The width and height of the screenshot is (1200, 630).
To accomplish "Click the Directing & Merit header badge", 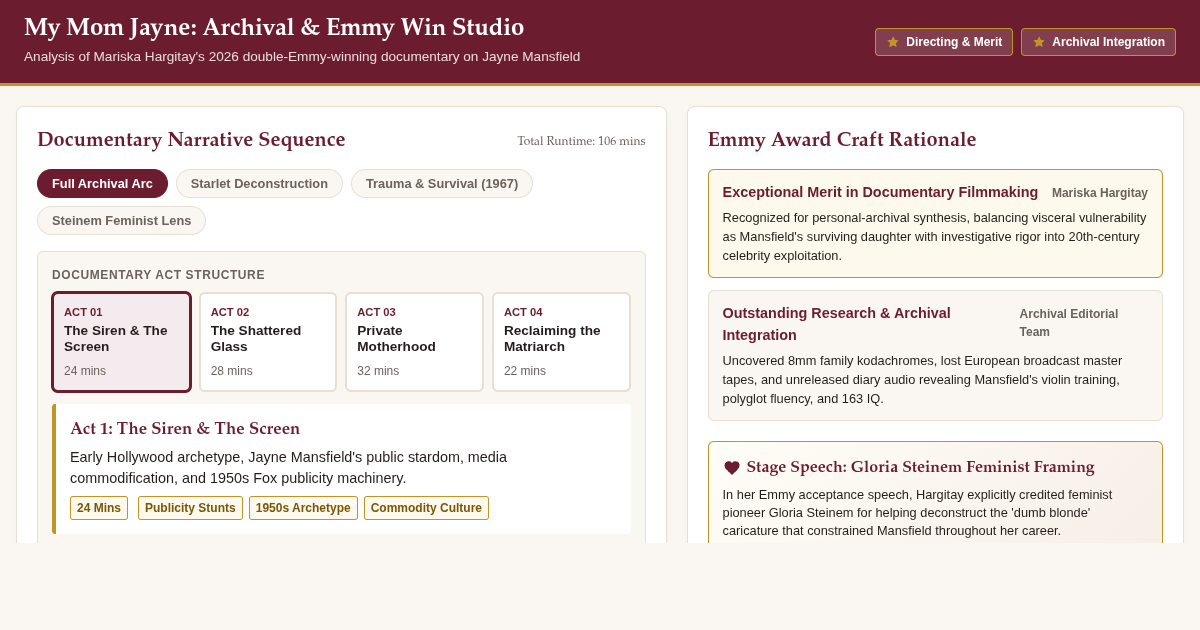I will click(944, 42).
